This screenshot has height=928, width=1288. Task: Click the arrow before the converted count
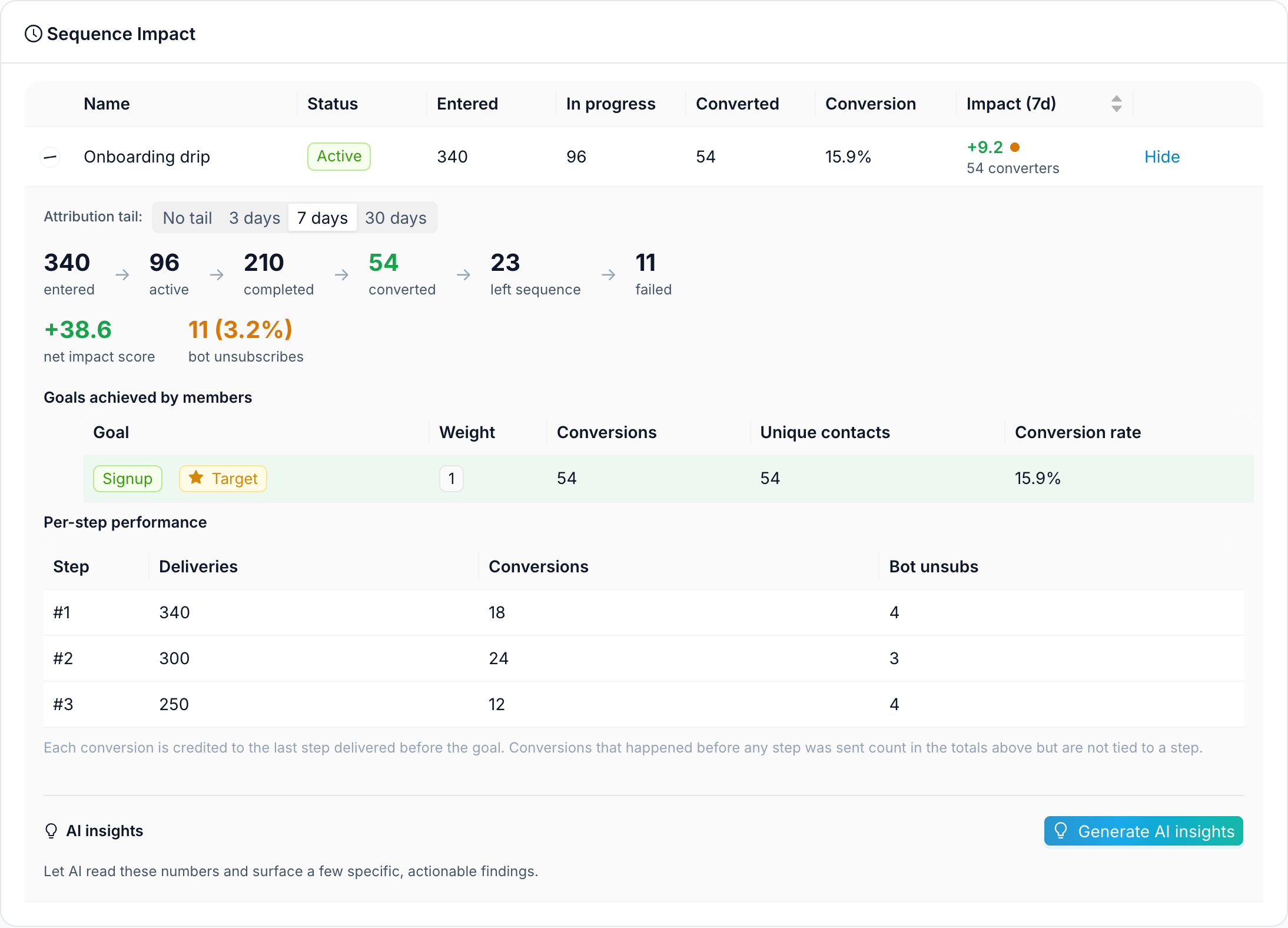pos(341,275)
